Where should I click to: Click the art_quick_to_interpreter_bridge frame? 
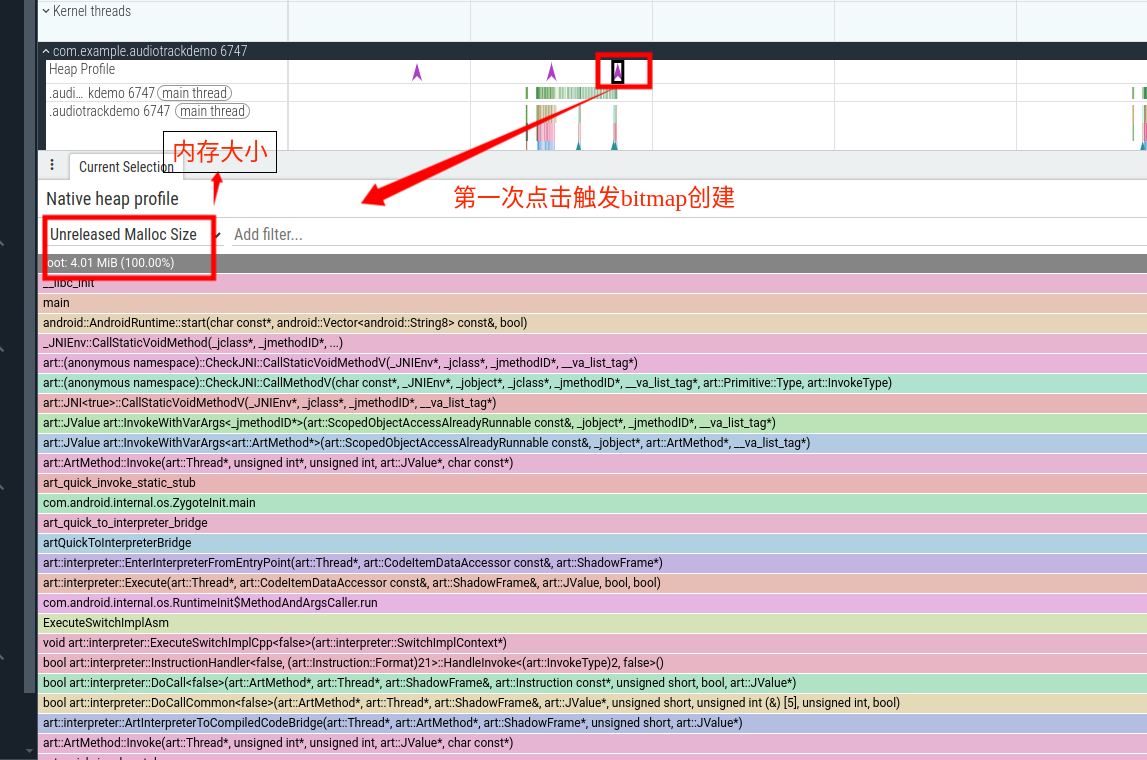point(593,522)
